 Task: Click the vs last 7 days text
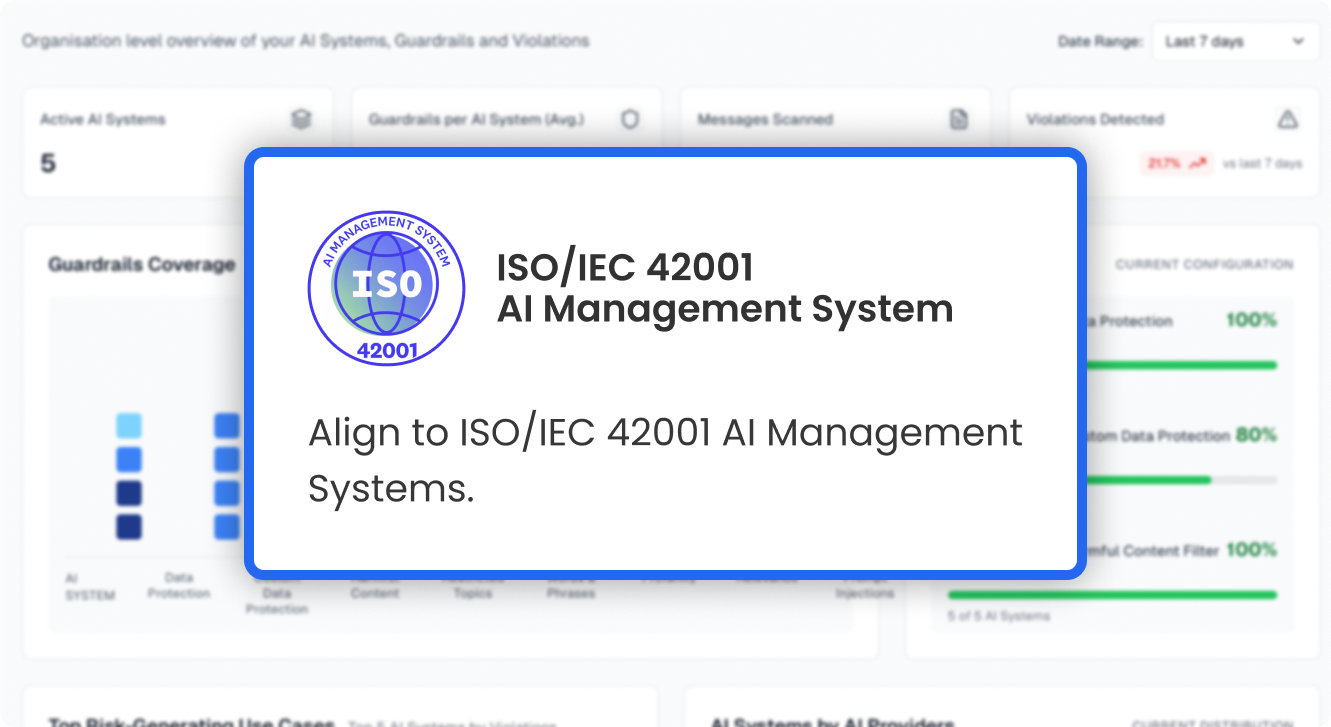(x=1263, y=163)
